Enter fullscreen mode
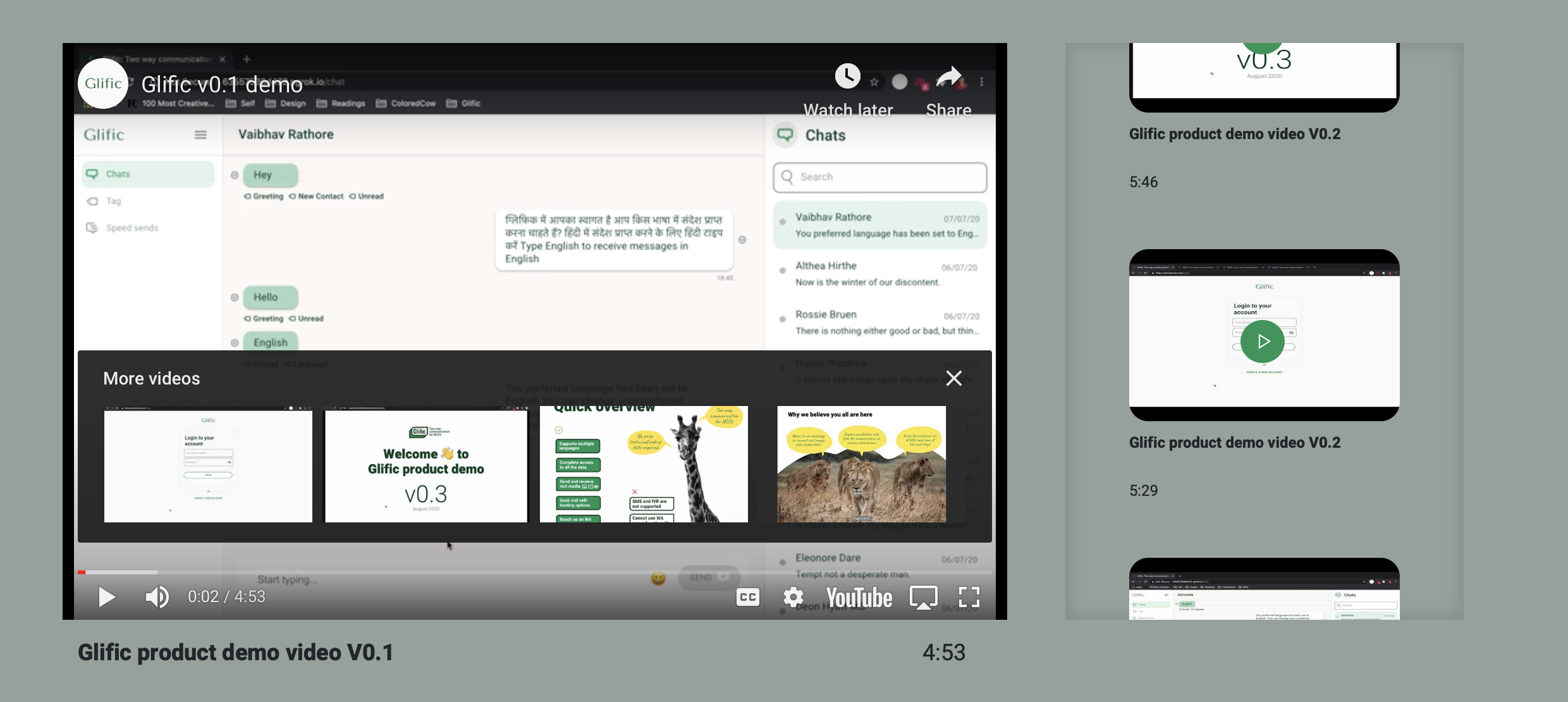 (x=969, y=596)
